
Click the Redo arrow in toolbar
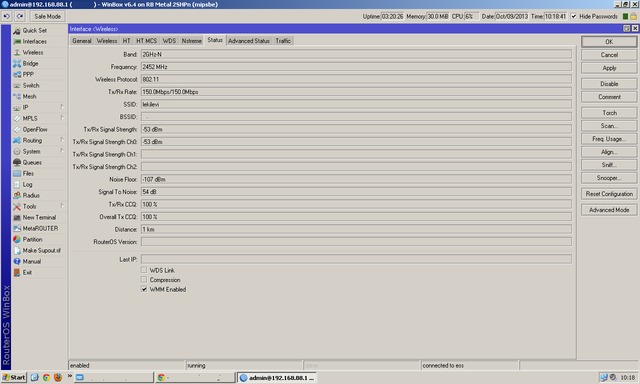tap(20, 16)
